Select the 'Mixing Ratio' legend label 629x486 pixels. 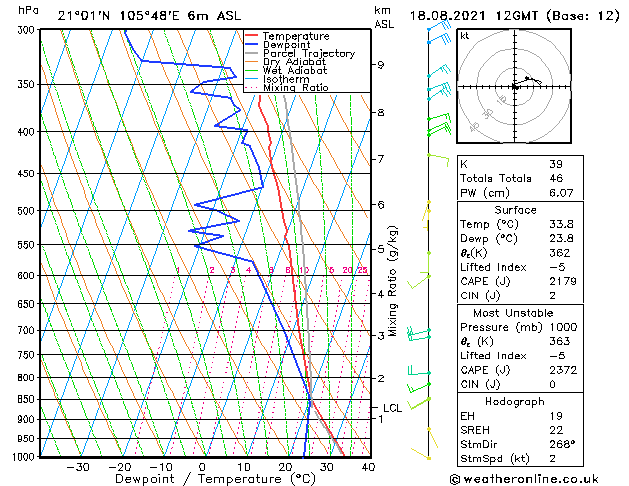coord(296,87)
